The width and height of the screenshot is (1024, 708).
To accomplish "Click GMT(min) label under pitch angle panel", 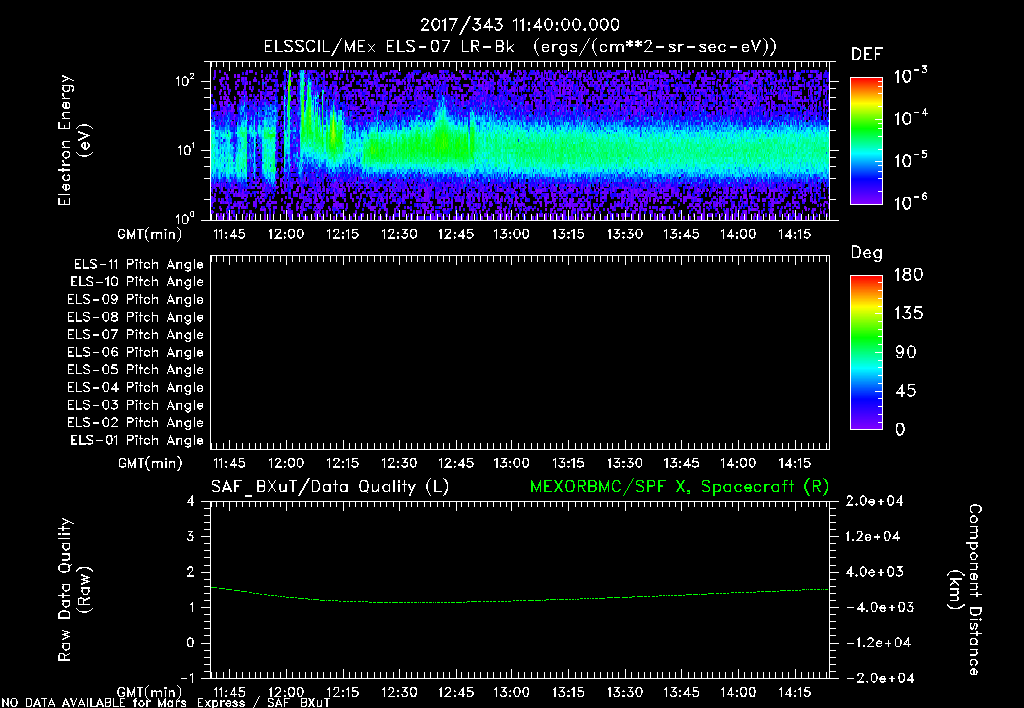I will 150,463.
